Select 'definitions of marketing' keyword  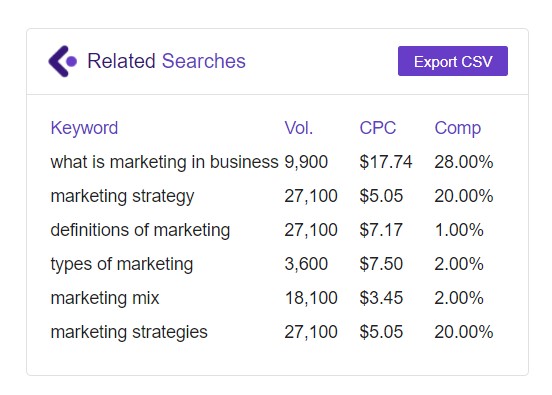[x=140, y=230]
